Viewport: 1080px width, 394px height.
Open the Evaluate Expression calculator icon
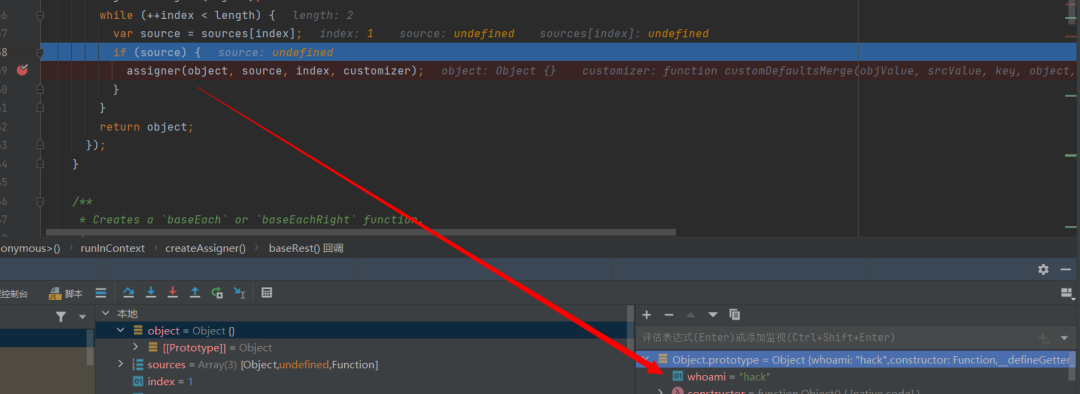(267, 293)
